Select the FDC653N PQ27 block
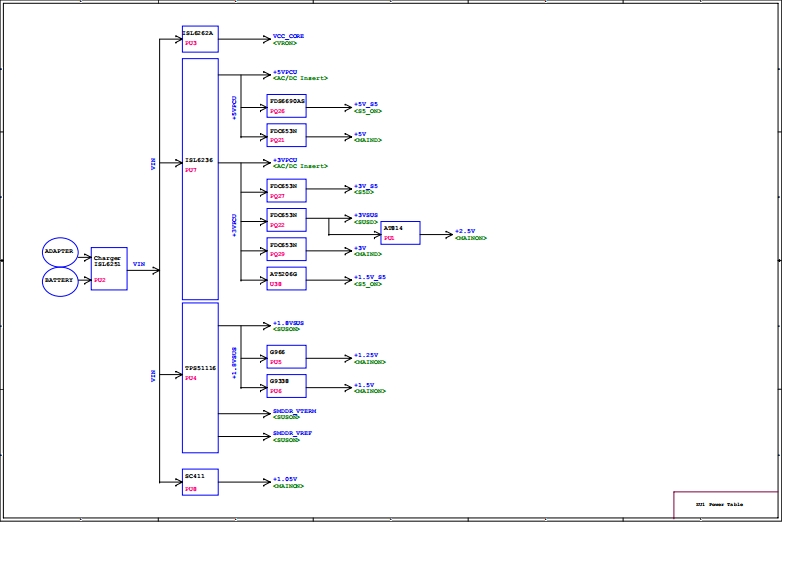Viewport: 793px width, 561px height. pyautogui.click(x=287, y=191)
